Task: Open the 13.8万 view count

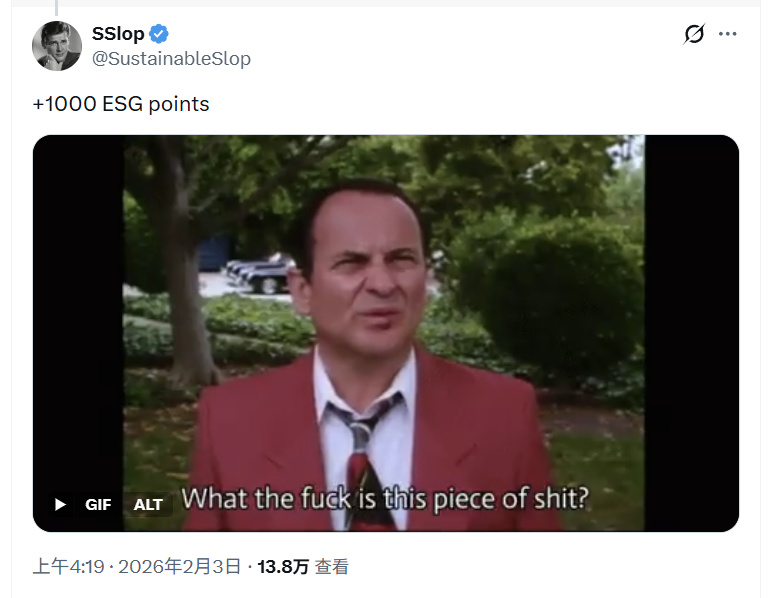Action: tap(283, 567)
